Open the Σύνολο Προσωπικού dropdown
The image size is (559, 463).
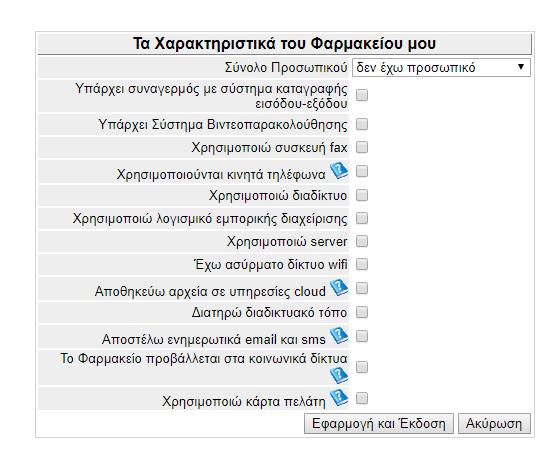(441, 67)
